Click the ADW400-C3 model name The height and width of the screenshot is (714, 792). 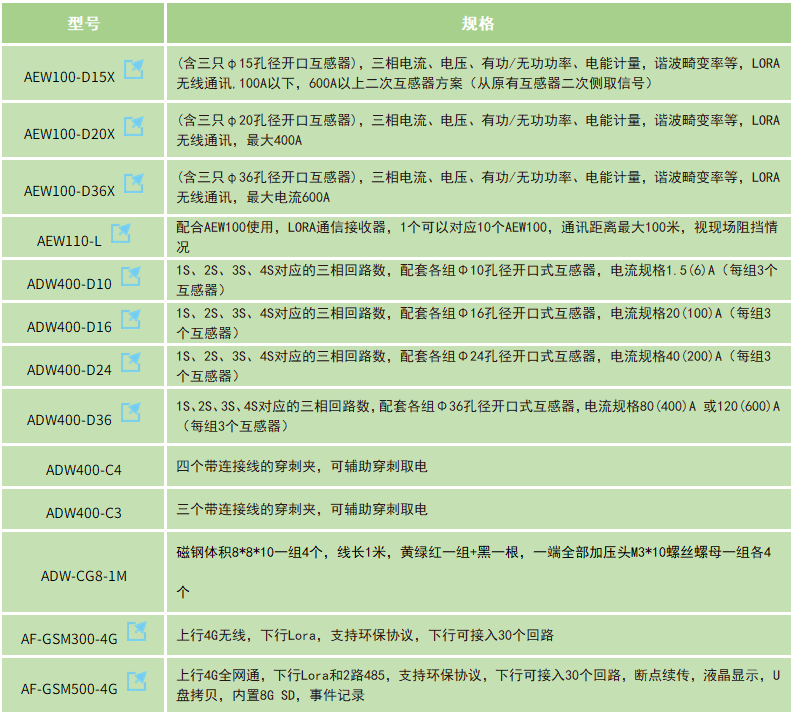coord(83,512)
